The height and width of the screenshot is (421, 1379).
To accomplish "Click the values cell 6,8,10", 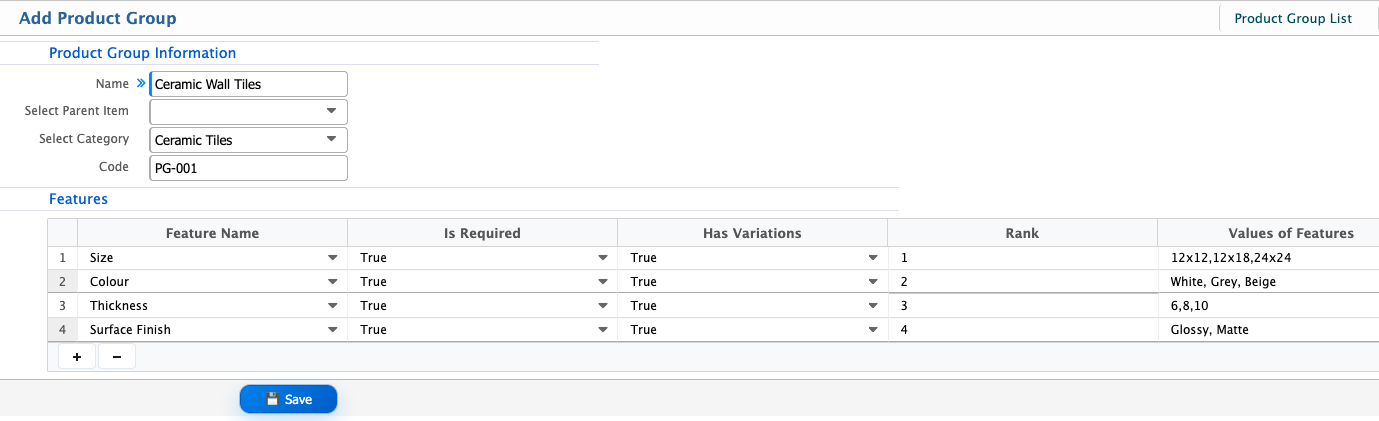I will tap(1268, 306).
